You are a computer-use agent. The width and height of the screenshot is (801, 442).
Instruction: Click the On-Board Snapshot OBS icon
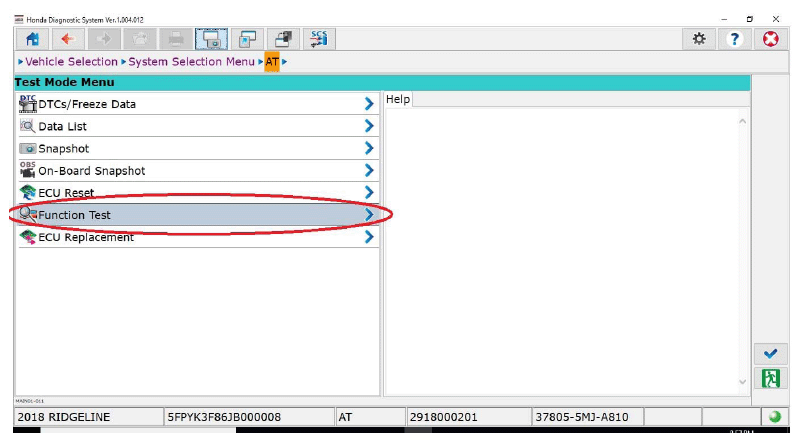click(28, 170)
